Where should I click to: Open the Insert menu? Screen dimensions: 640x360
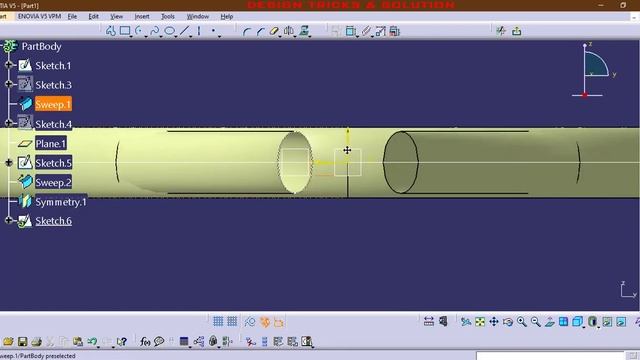pyautogui.click(x=142, y=16)
